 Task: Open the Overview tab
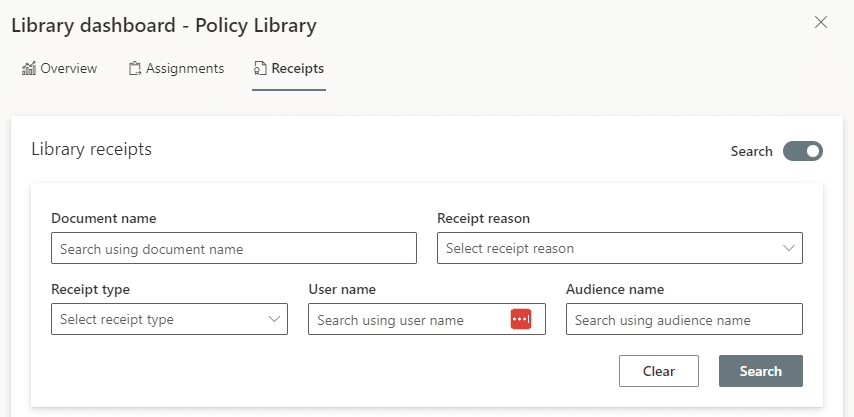click(59, 69)
